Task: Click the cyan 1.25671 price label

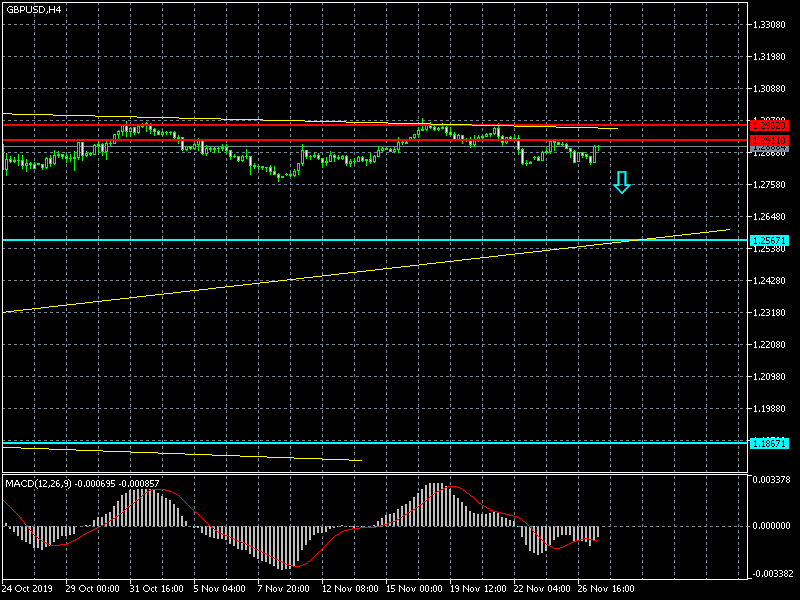Action: point(769,241)
